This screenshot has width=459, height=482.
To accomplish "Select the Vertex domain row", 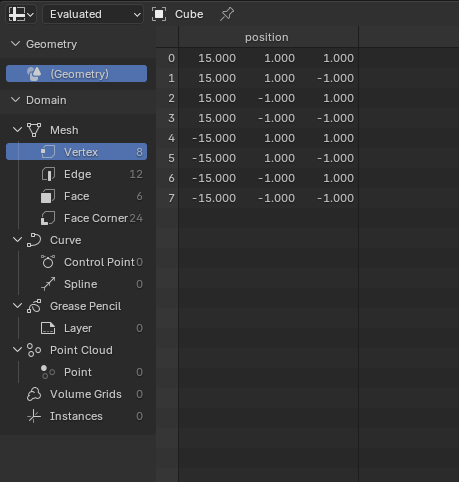I will [x=76, y=152].
